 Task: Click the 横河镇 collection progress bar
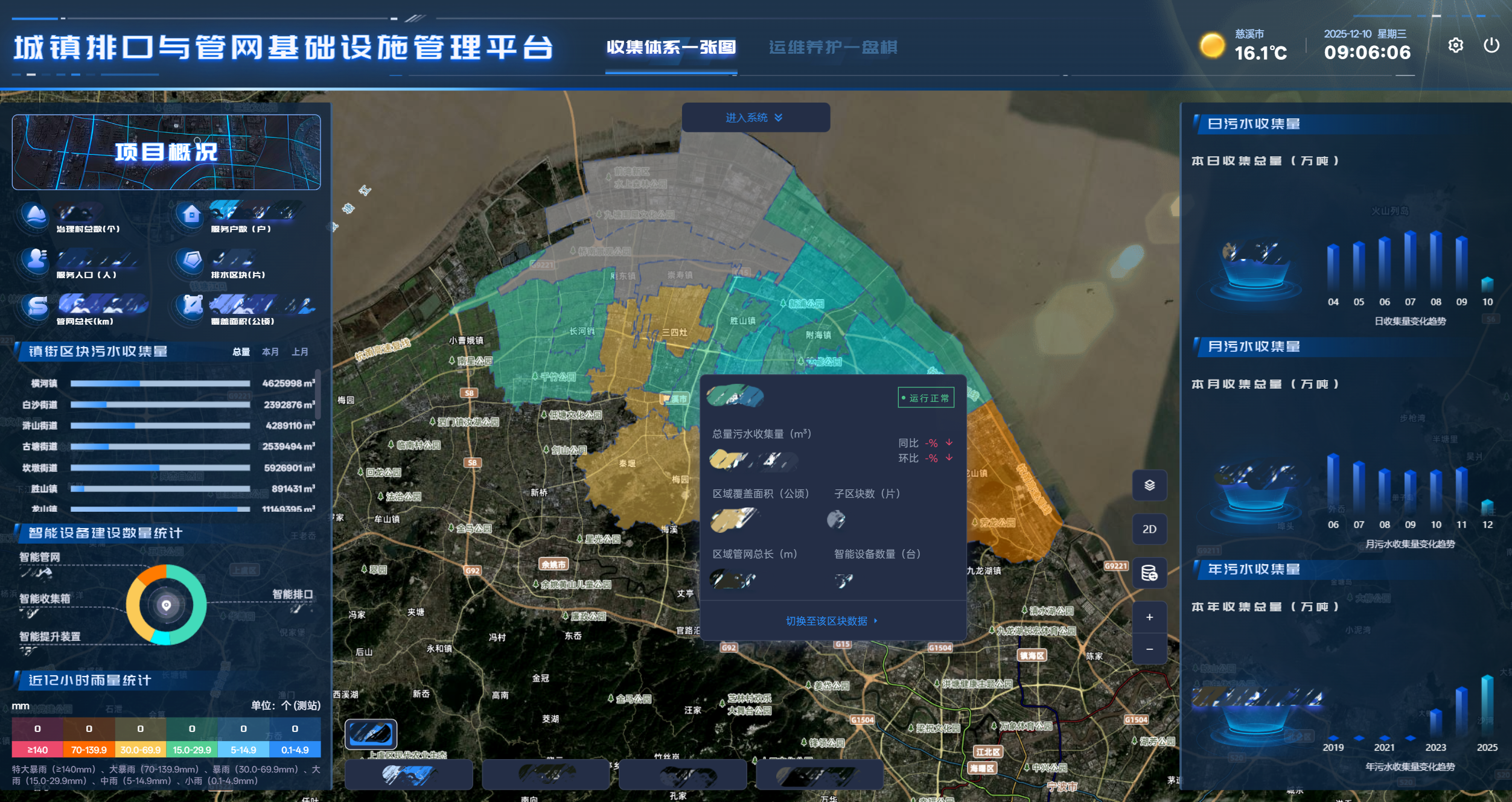tap(160, 384)
